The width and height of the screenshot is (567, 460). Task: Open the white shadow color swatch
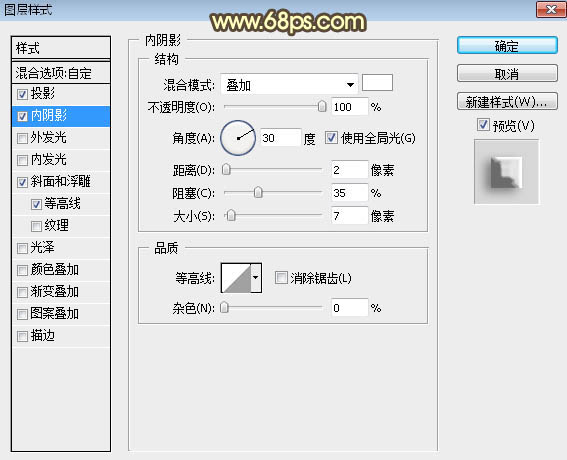coord(377,83)
